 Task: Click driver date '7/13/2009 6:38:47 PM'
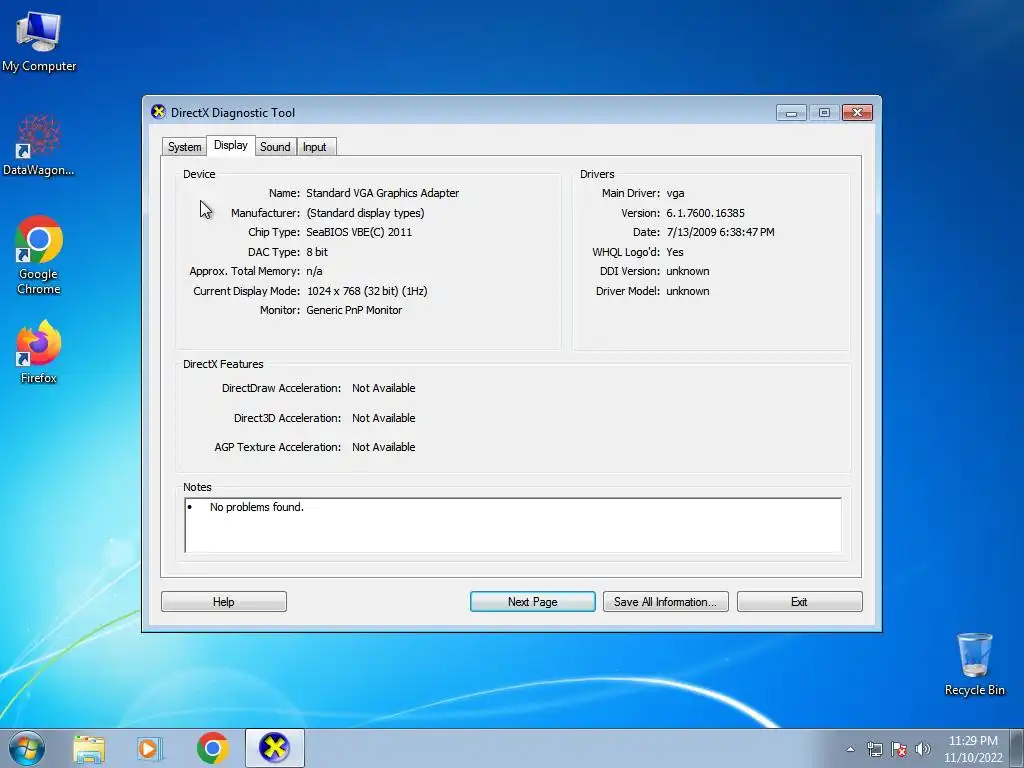tap(720, 232)
